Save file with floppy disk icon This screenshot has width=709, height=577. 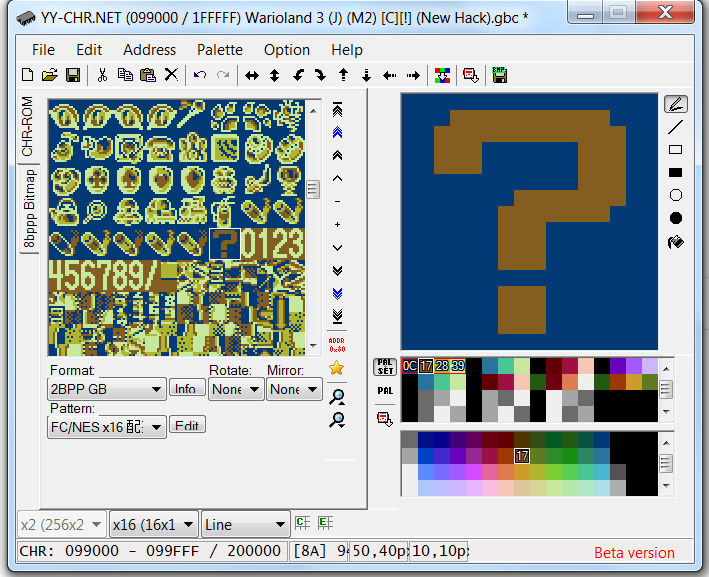point(73,75)
